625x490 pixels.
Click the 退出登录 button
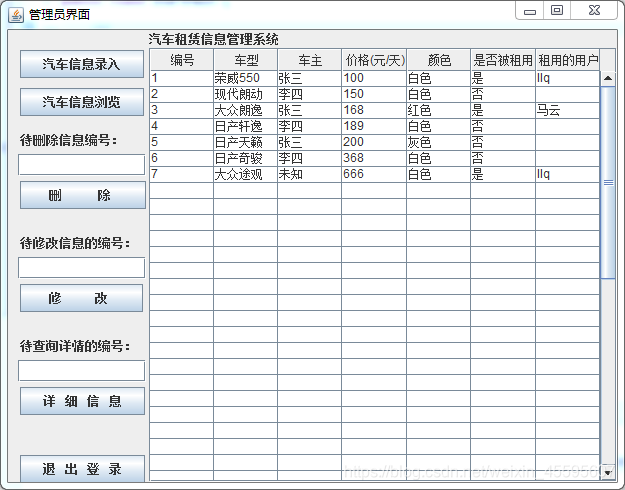82,469
